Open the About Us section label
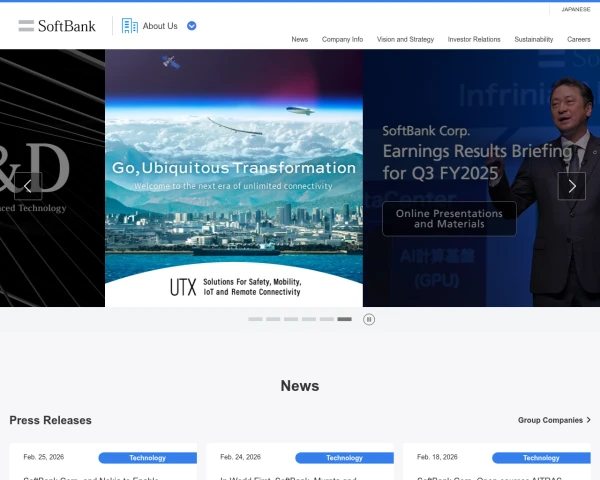This screenshot has height=480, width=600. (160, 26)
